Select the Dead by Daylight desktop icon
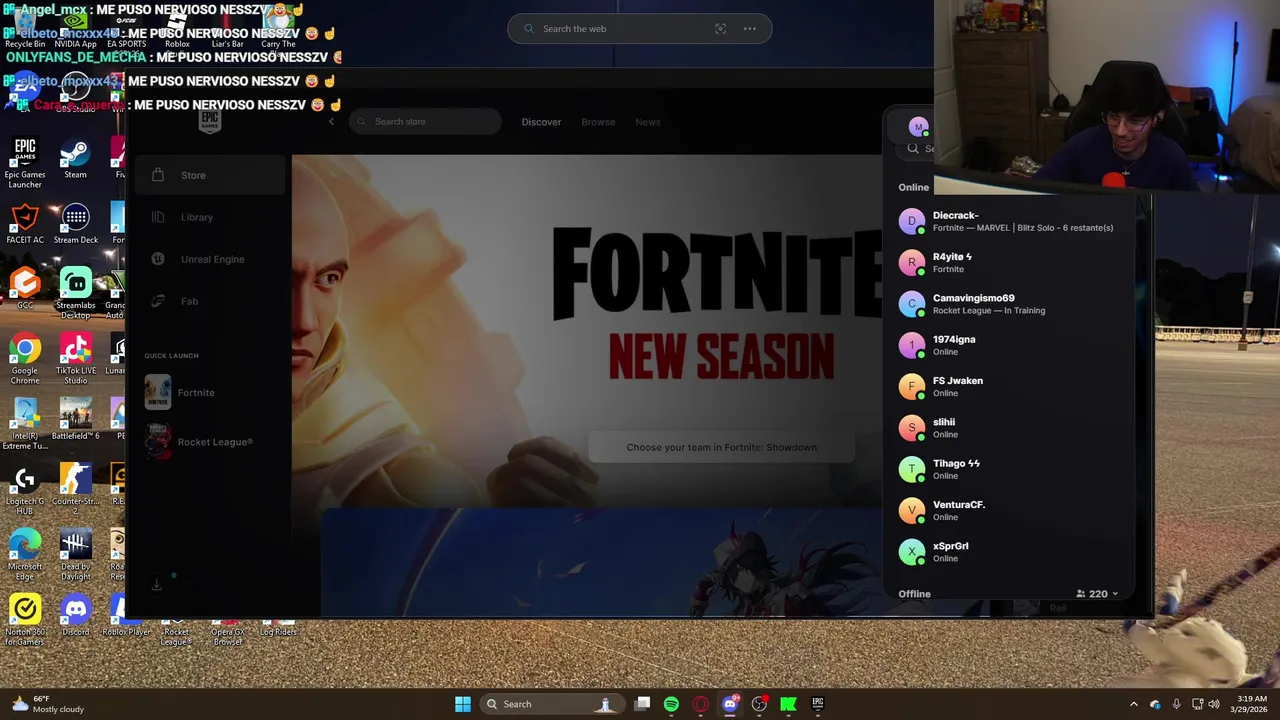1280x720 pixels. click(75, 555)
